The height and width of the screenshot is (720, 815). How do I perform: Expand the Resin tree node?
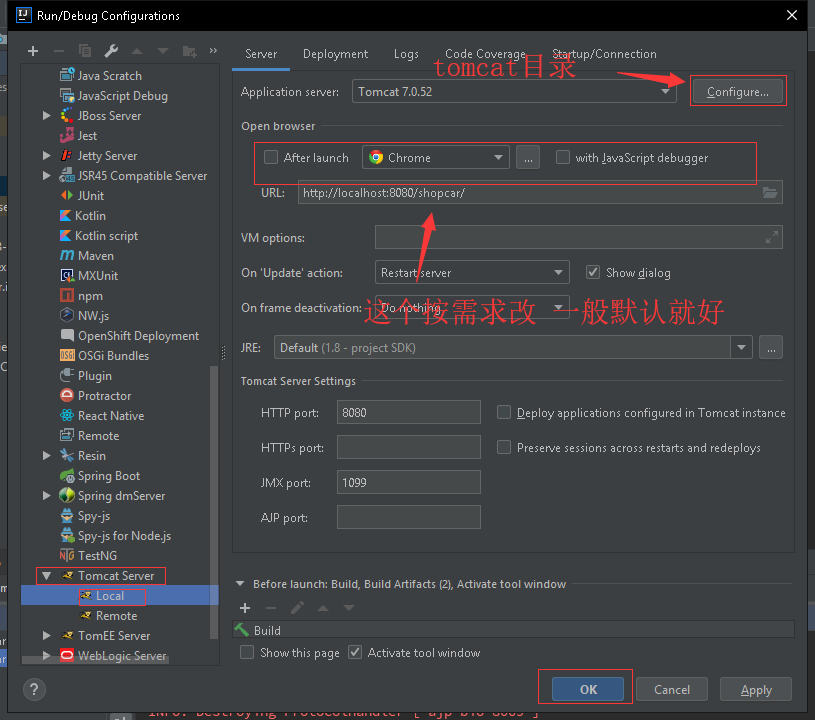click(x=46, y=456)
